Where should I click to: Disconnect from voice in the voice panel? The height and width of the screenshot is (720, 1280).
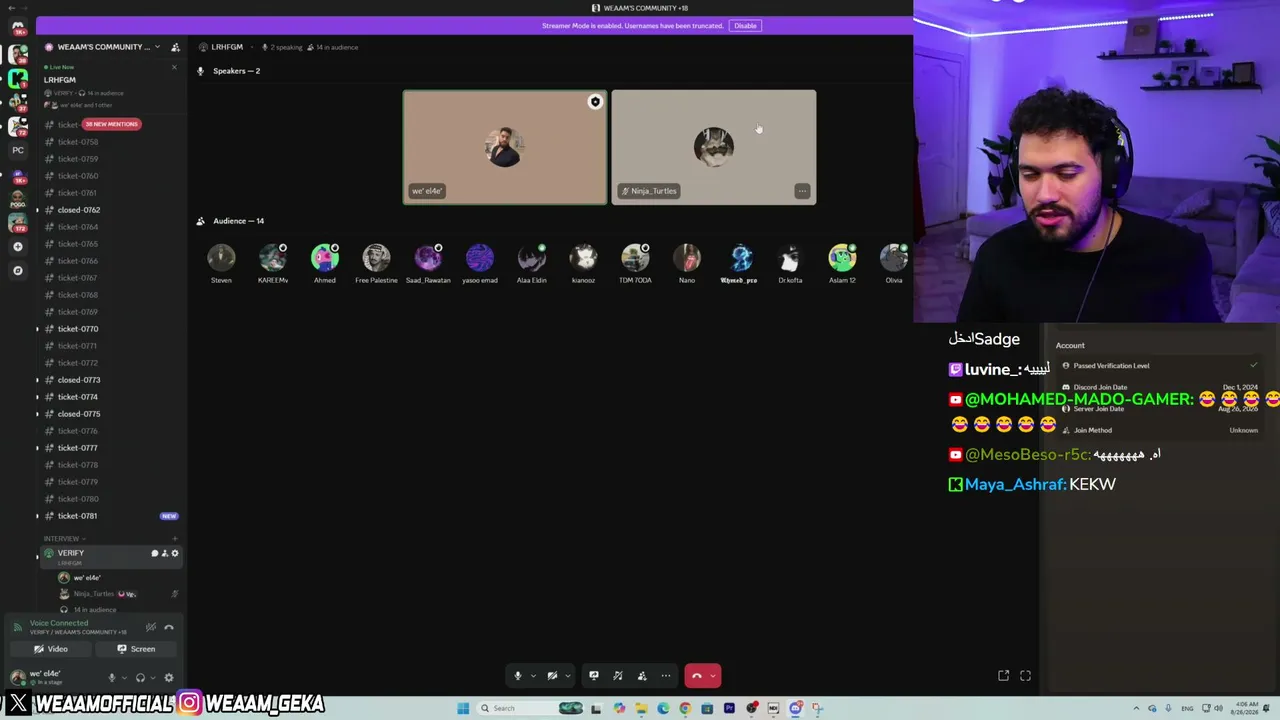pyautogui.click(x=169, y=627)
